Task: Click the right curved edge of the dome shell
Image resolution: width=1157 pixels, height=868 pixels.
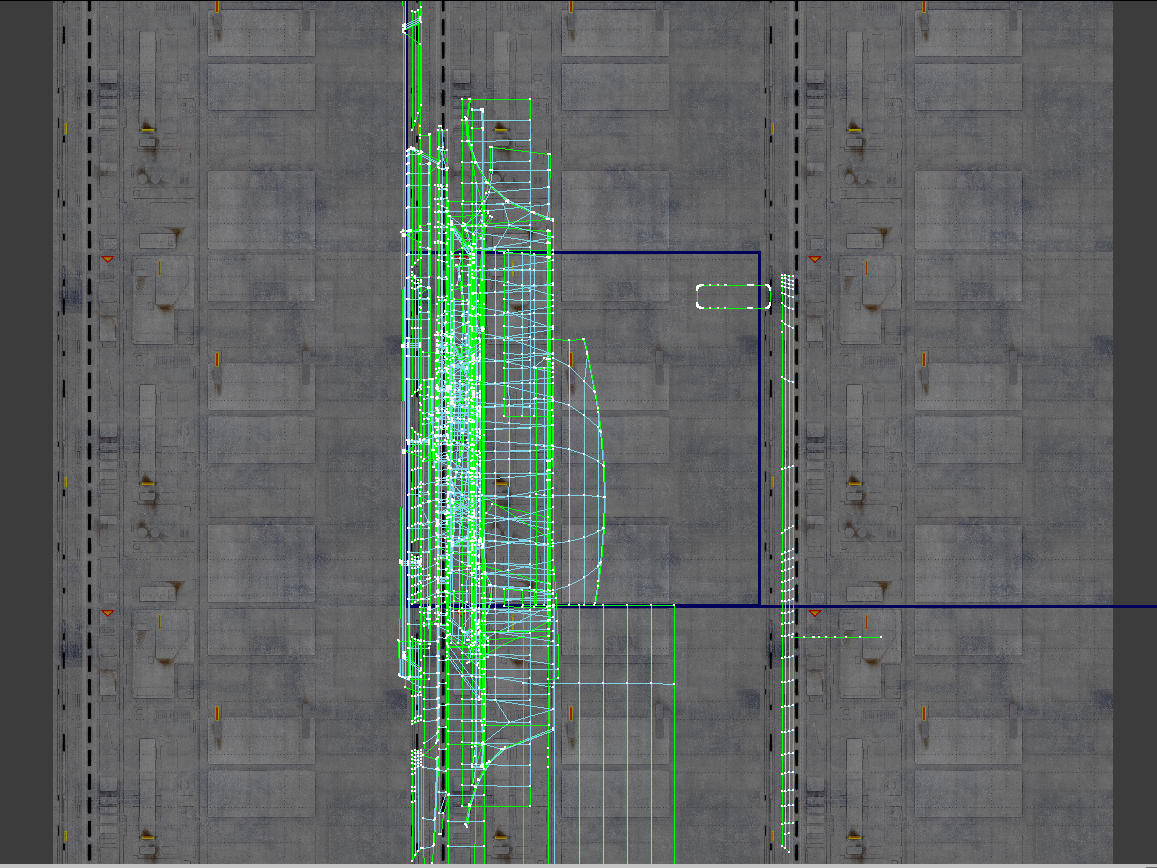Action: tap(604, 460)
